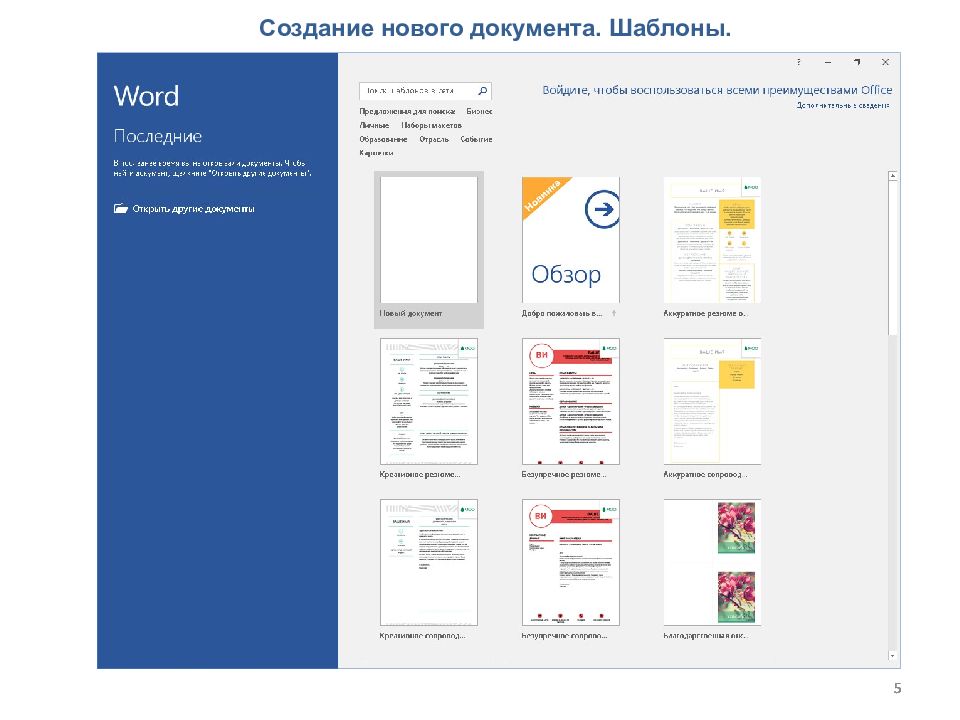Viewport: 960px width, 720px height.
Task: Click the 'Войдите, чтобы воспользоваться...' sign-in link
Action: tap(717, 90)
